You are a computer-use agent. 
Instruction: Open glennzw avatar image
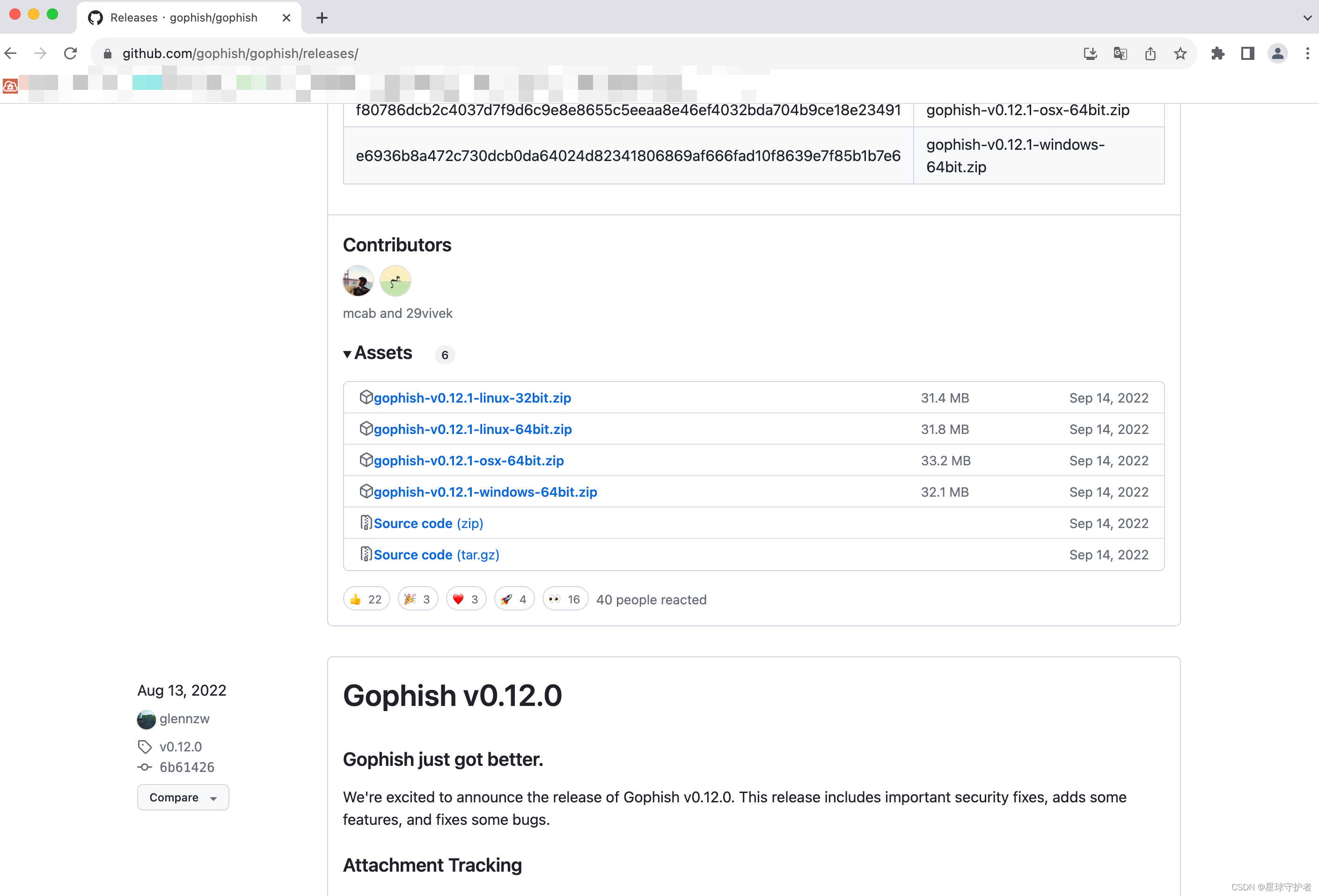click(x=146, y=720)
